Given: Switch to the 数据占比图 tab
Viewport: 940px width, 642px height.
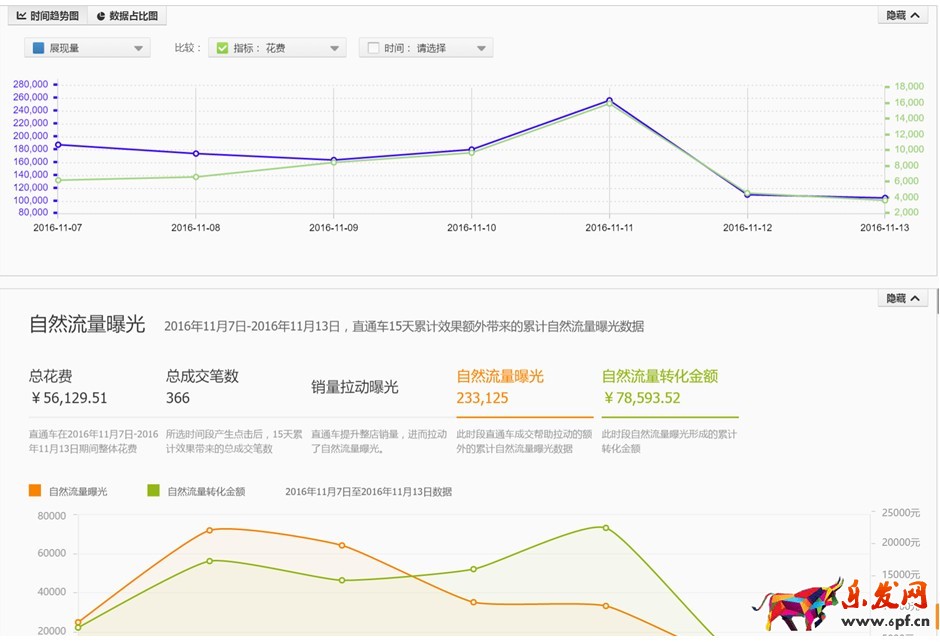Looking at the screenshot, I should pyautogui.click(x=126, y=16).
